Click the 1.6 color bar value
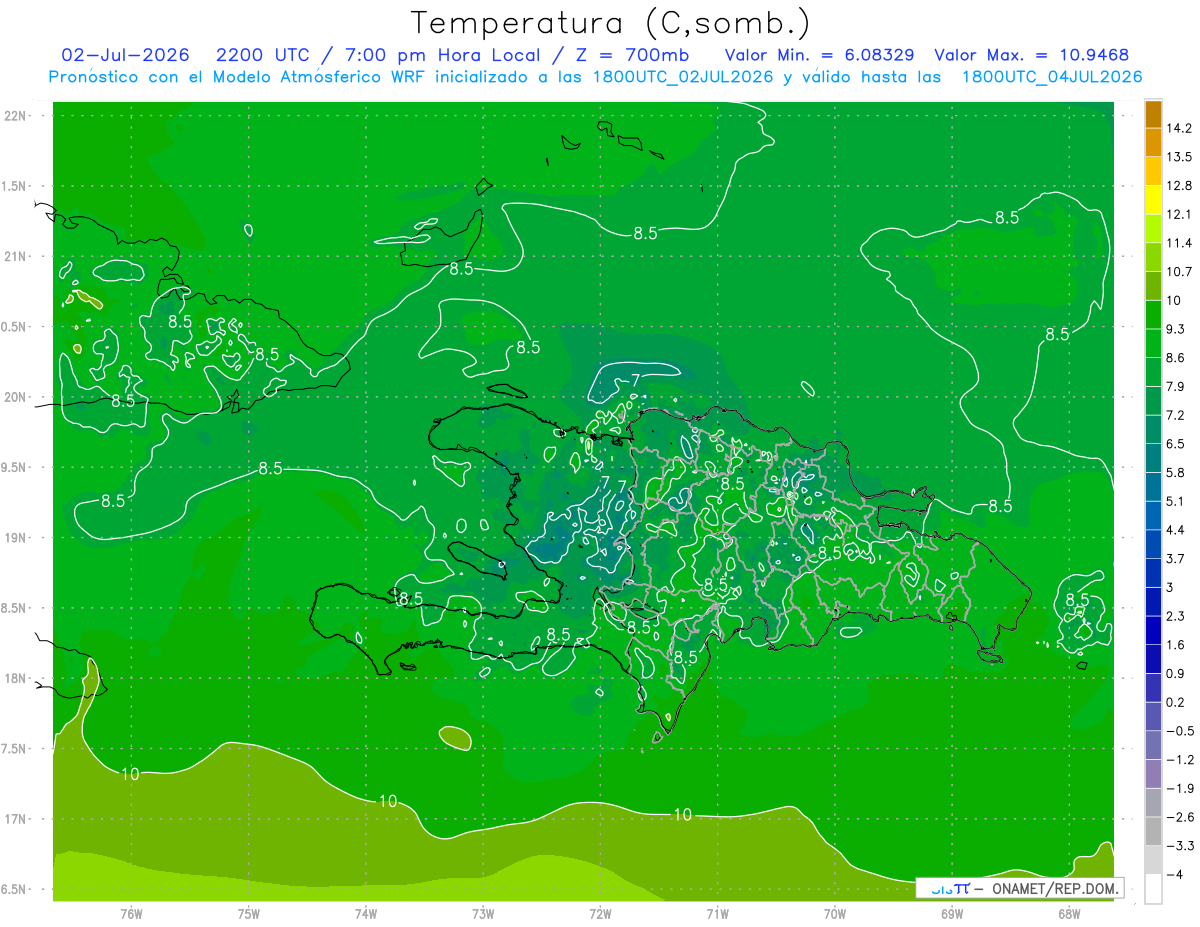 [1175, 645]
